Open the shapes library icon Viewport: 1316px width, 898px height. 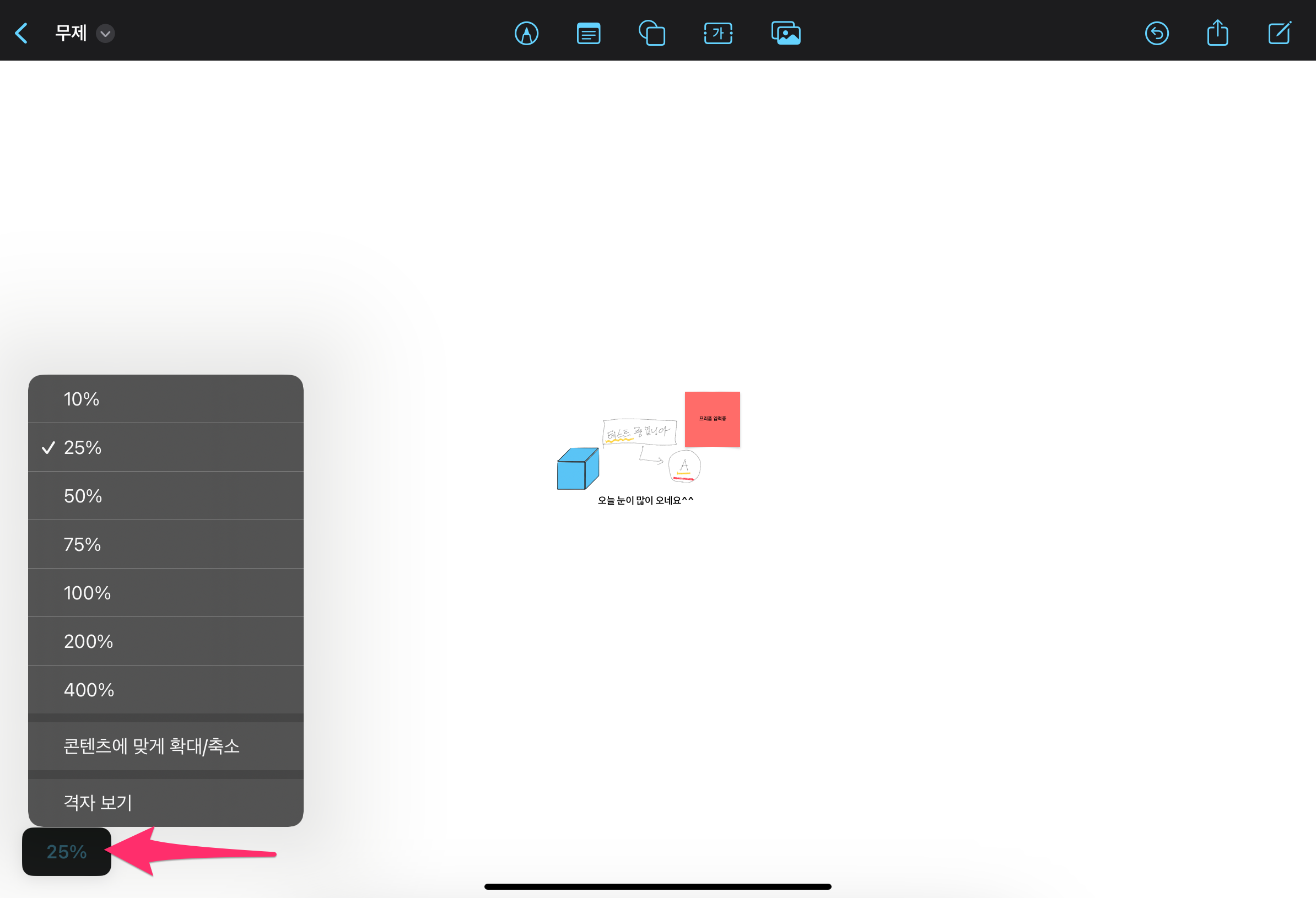652,33
